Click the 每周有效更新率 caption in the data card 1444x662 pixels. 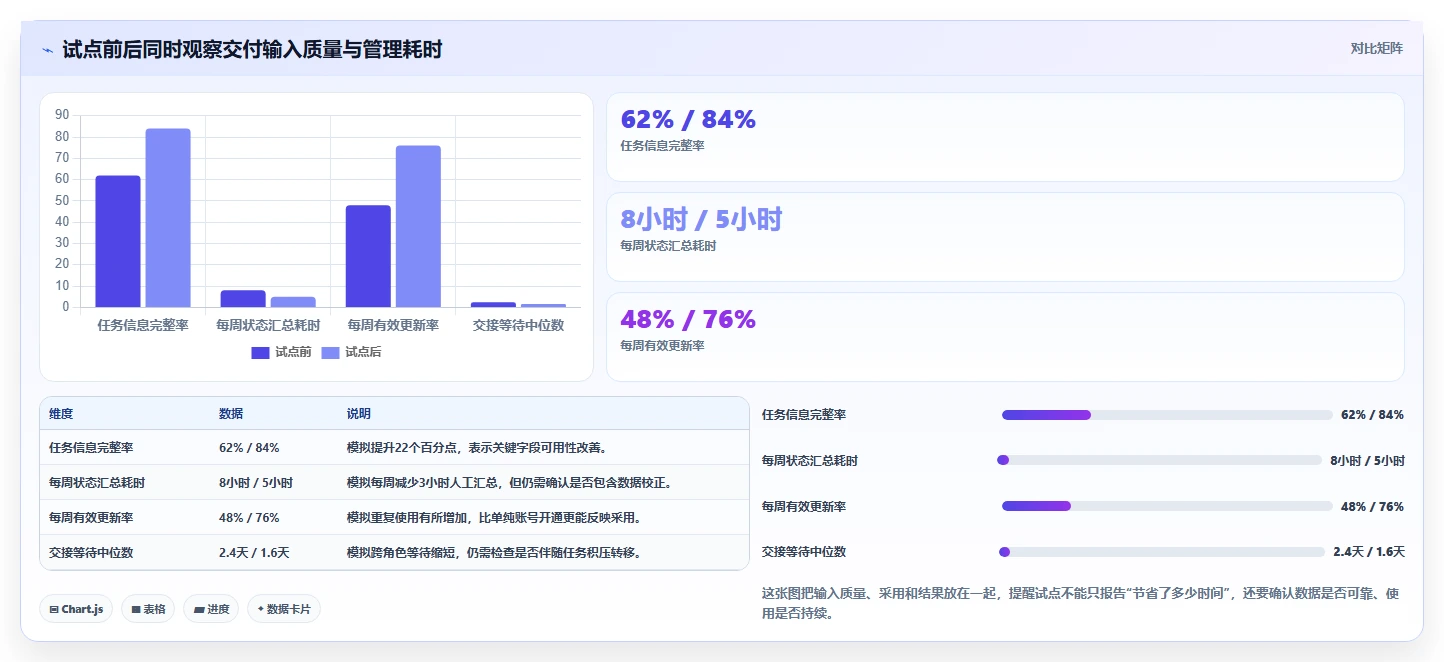coord(663,346)
